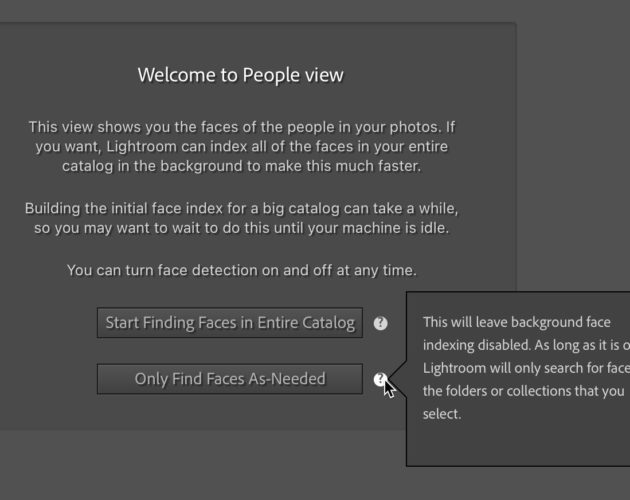Image resolution: width=630 pixels, height=500 pixels.
Task: Click tooltip line 'the folders or collections that you'
Action: (x=524, y=391)
